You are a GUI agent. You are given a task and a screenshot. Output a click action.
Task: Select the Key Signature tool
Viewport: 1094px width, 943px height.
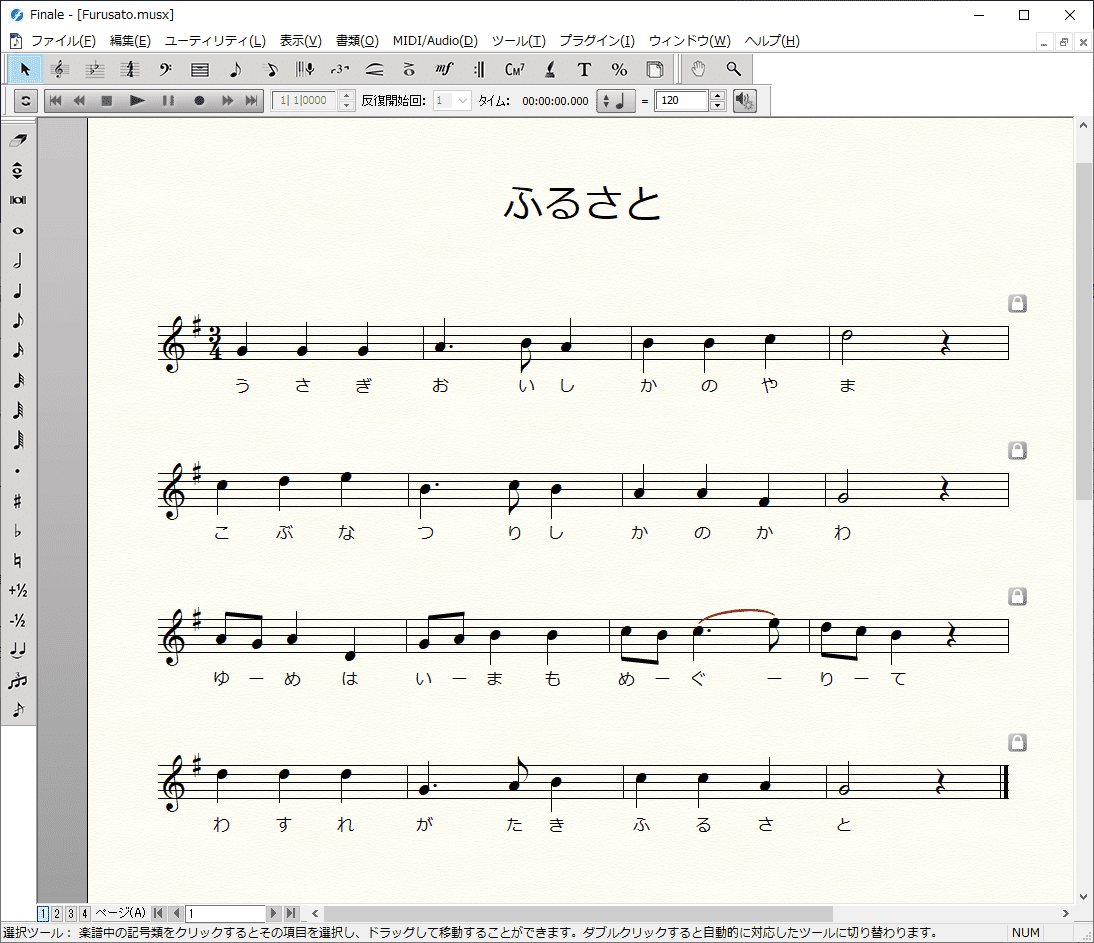tap(95, 69)
